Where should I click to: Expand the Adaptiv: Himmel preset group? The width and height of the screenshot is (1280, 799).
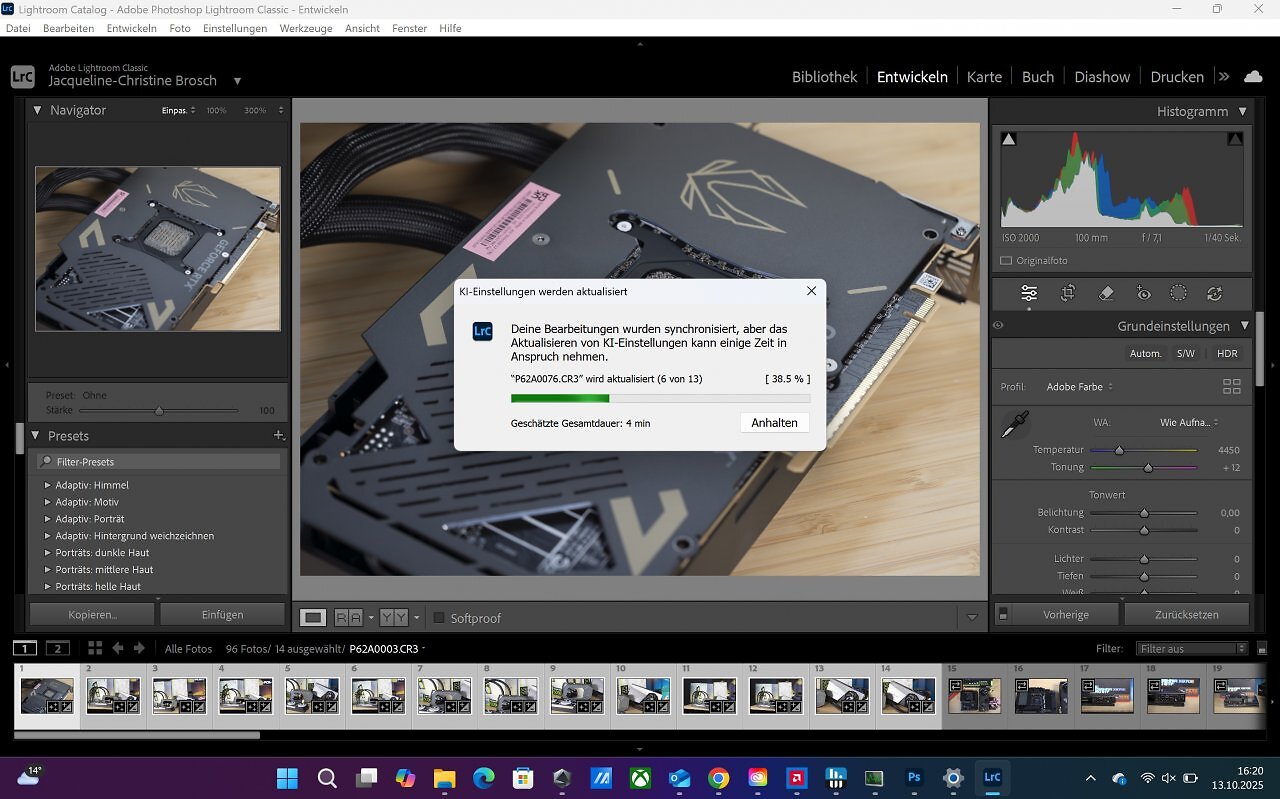click(47, 485)
